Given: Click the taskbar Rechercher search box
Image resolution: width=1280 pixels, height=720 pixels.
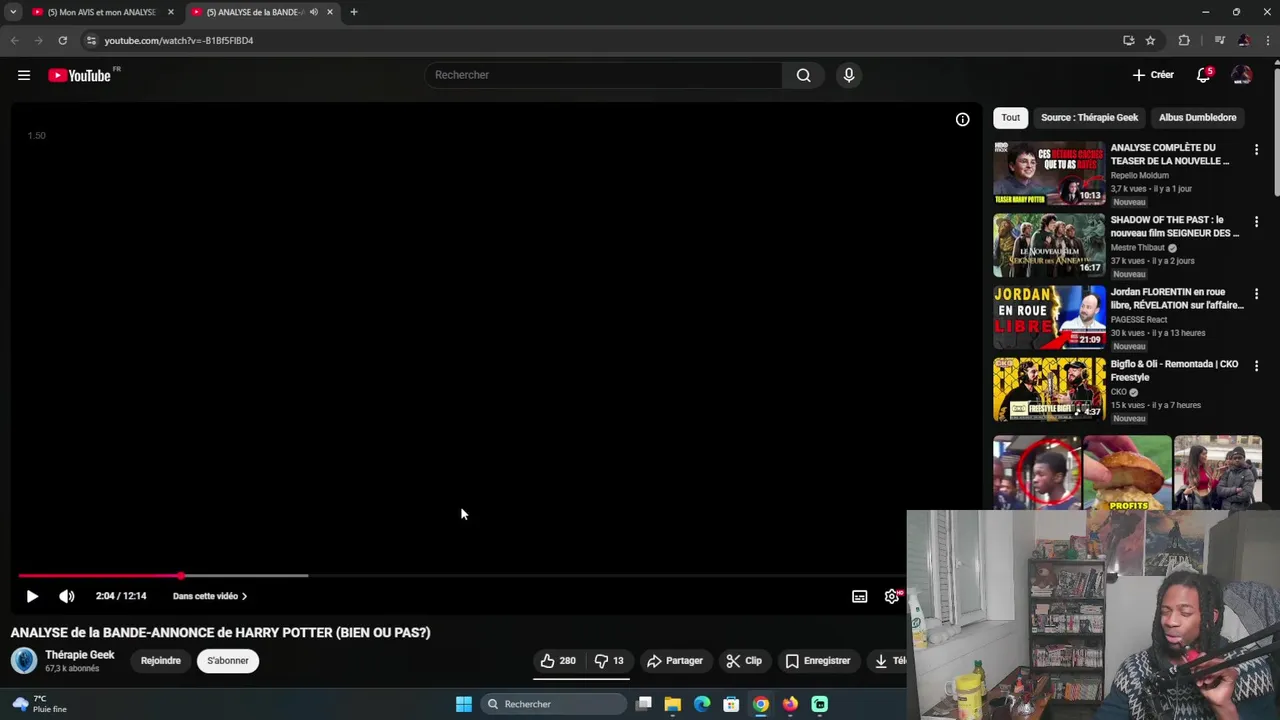Looking at the screenshot, I should 554,704.
